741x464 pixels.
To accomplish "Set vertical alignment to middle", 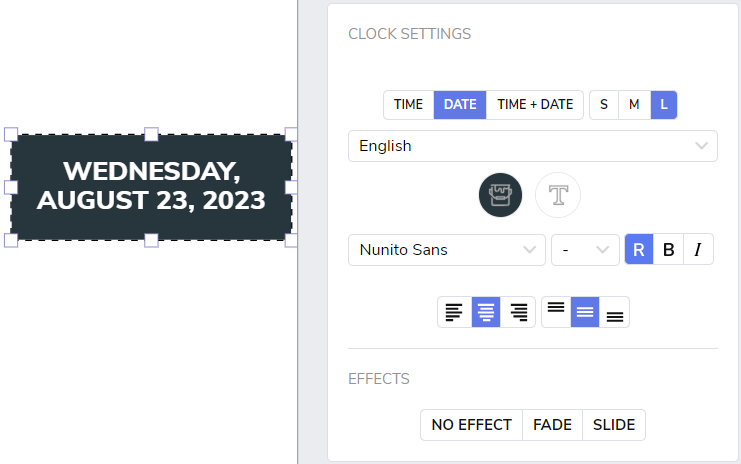I will pos(585,312).
